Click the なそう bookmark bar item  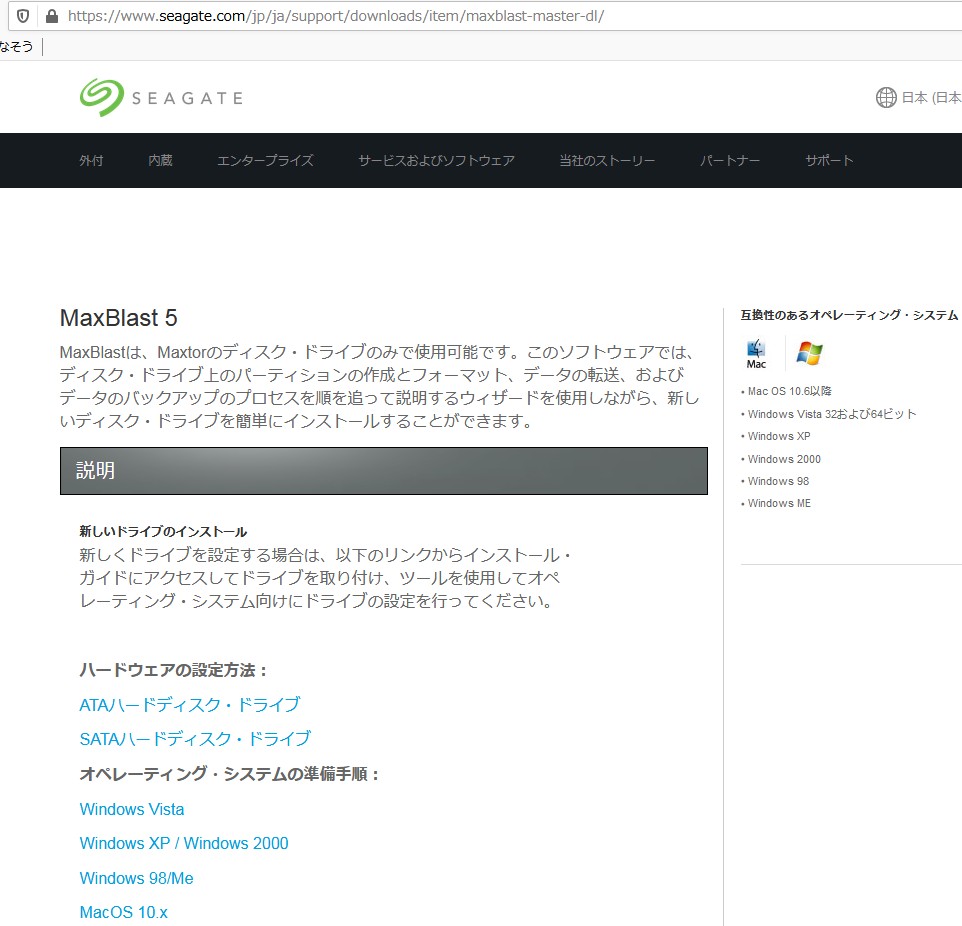pyautogui.click(x=17, y=46)
